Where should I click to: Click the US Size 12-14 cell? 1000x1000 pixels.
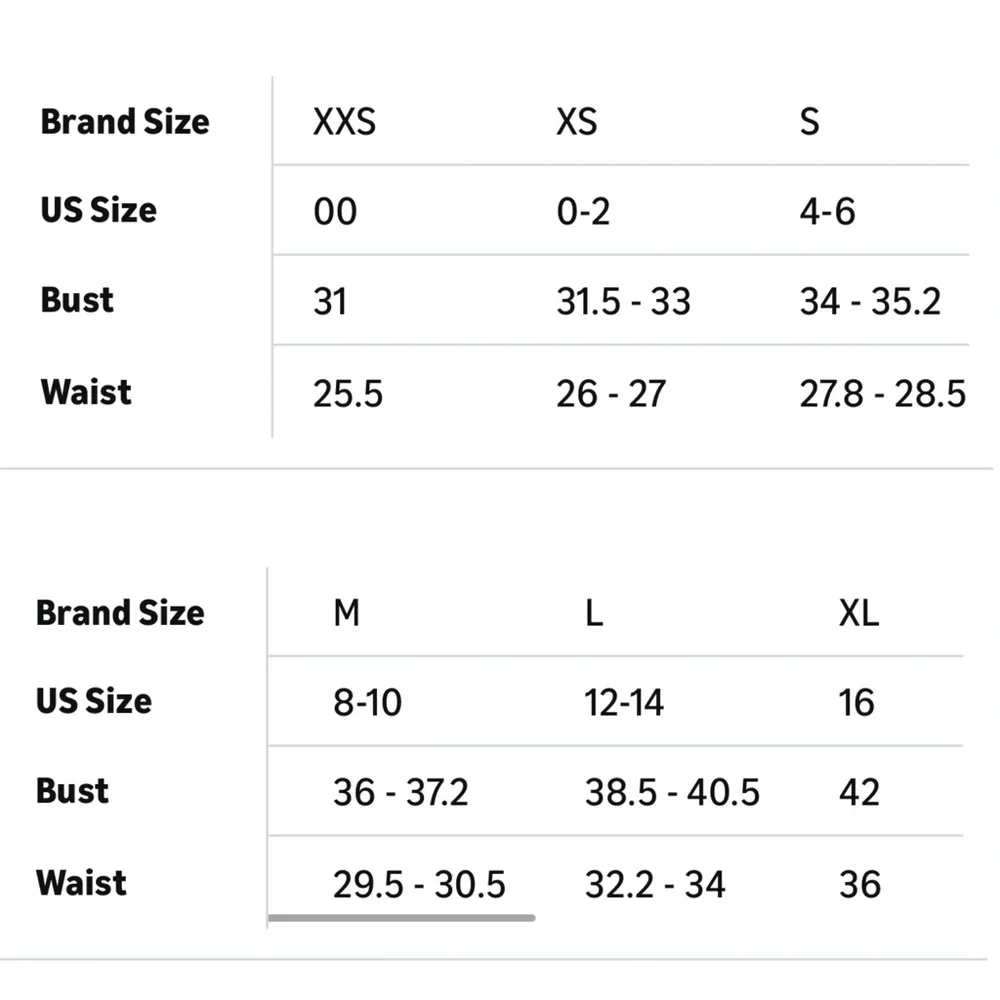click(x=624, y=703)
